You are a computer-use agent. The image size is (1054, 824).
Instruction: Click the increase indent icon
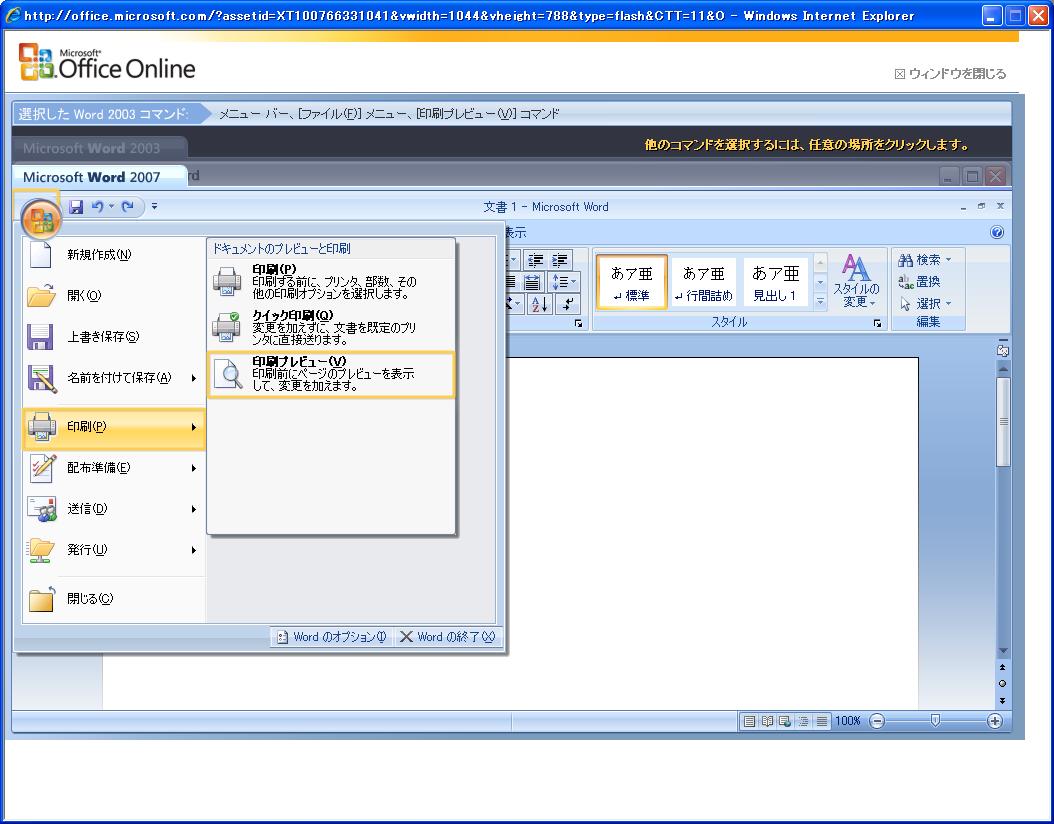[560, 260]
